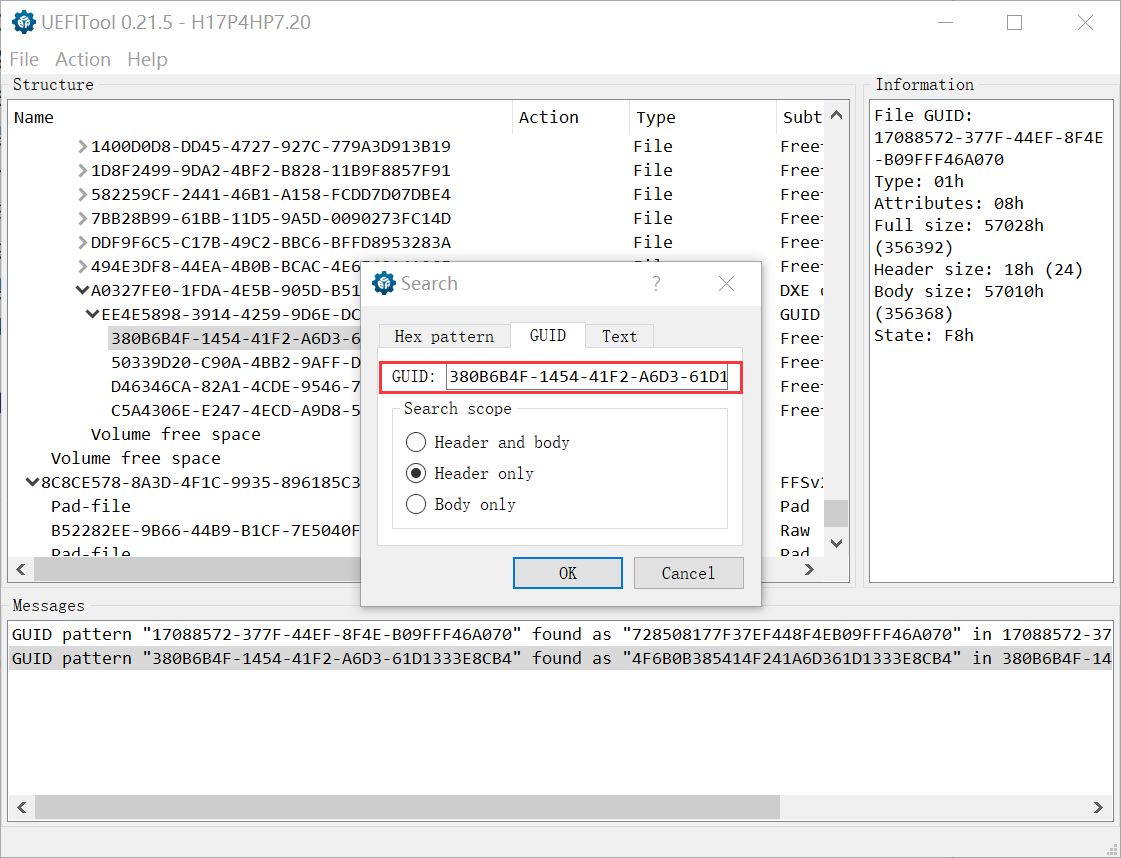This screenshot has height=858, width=1121.
Task: Expand the 1D8F2499-9DA2-4BF2 tree item
Action: 83,171
